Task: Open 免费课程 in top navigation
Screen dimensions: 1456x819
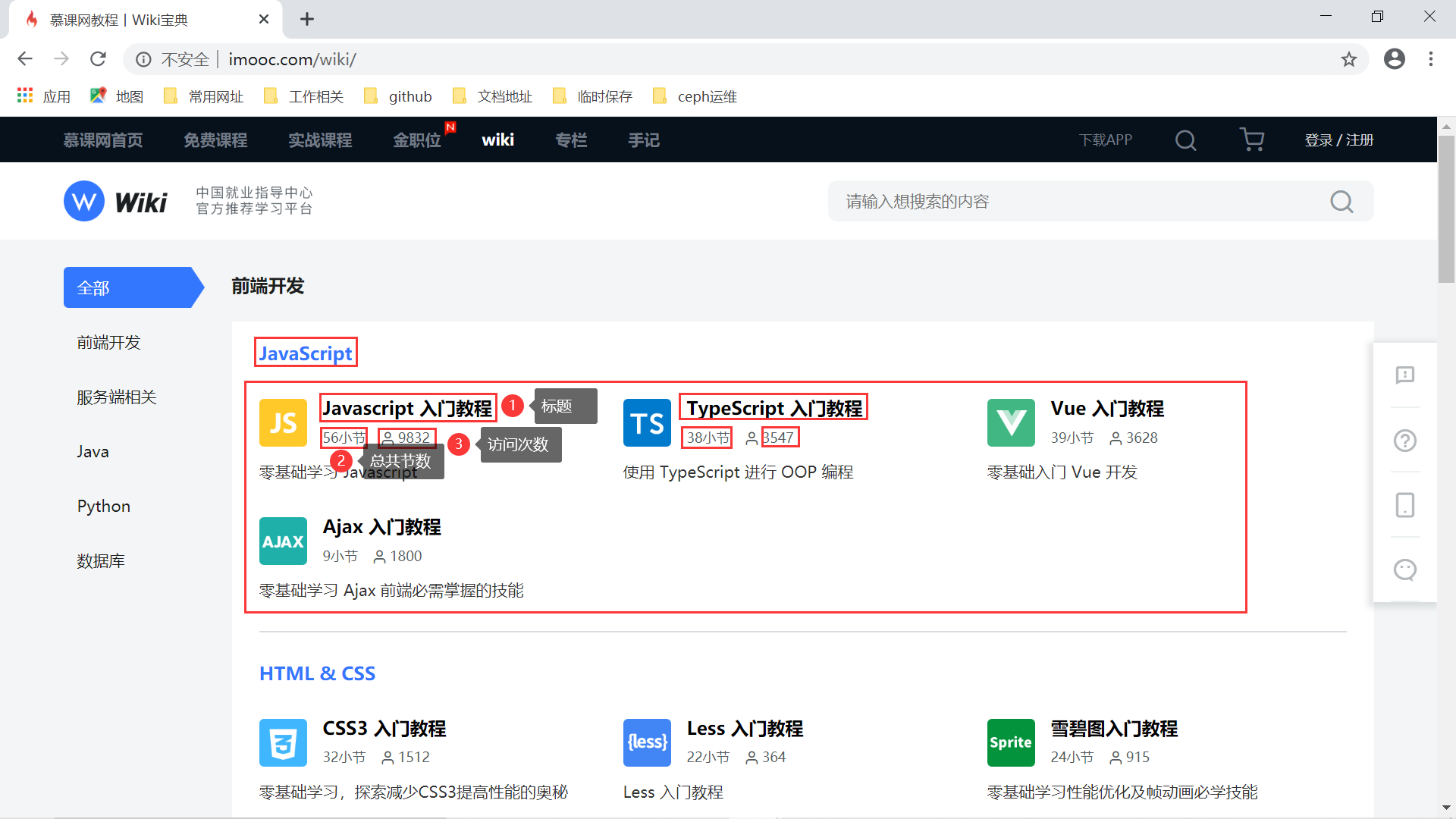Action: 215,140
